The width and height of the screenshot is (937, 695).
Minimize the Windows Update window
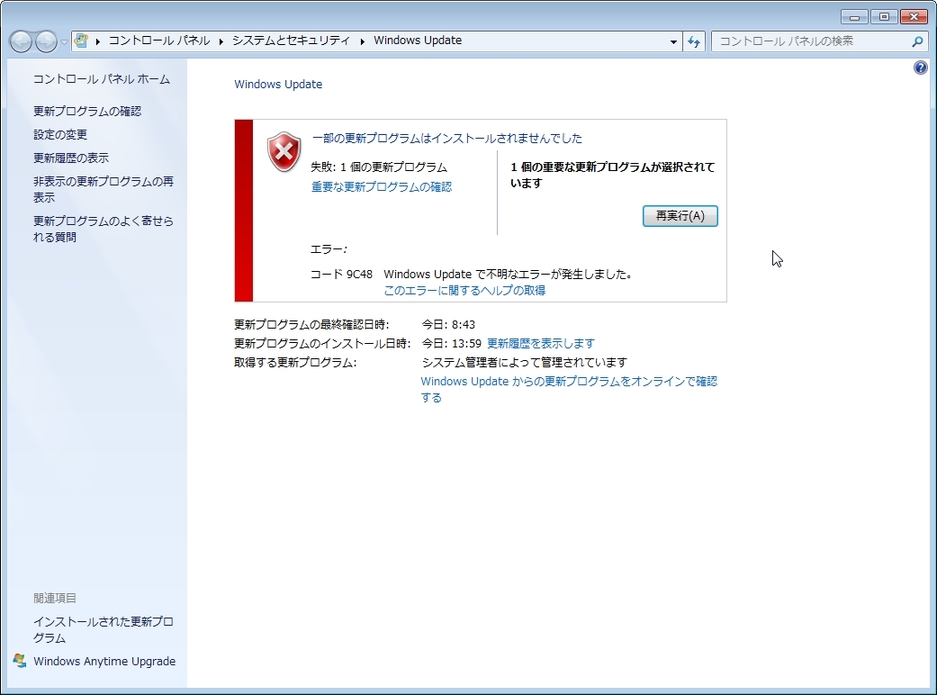click(x=855, y=17)
